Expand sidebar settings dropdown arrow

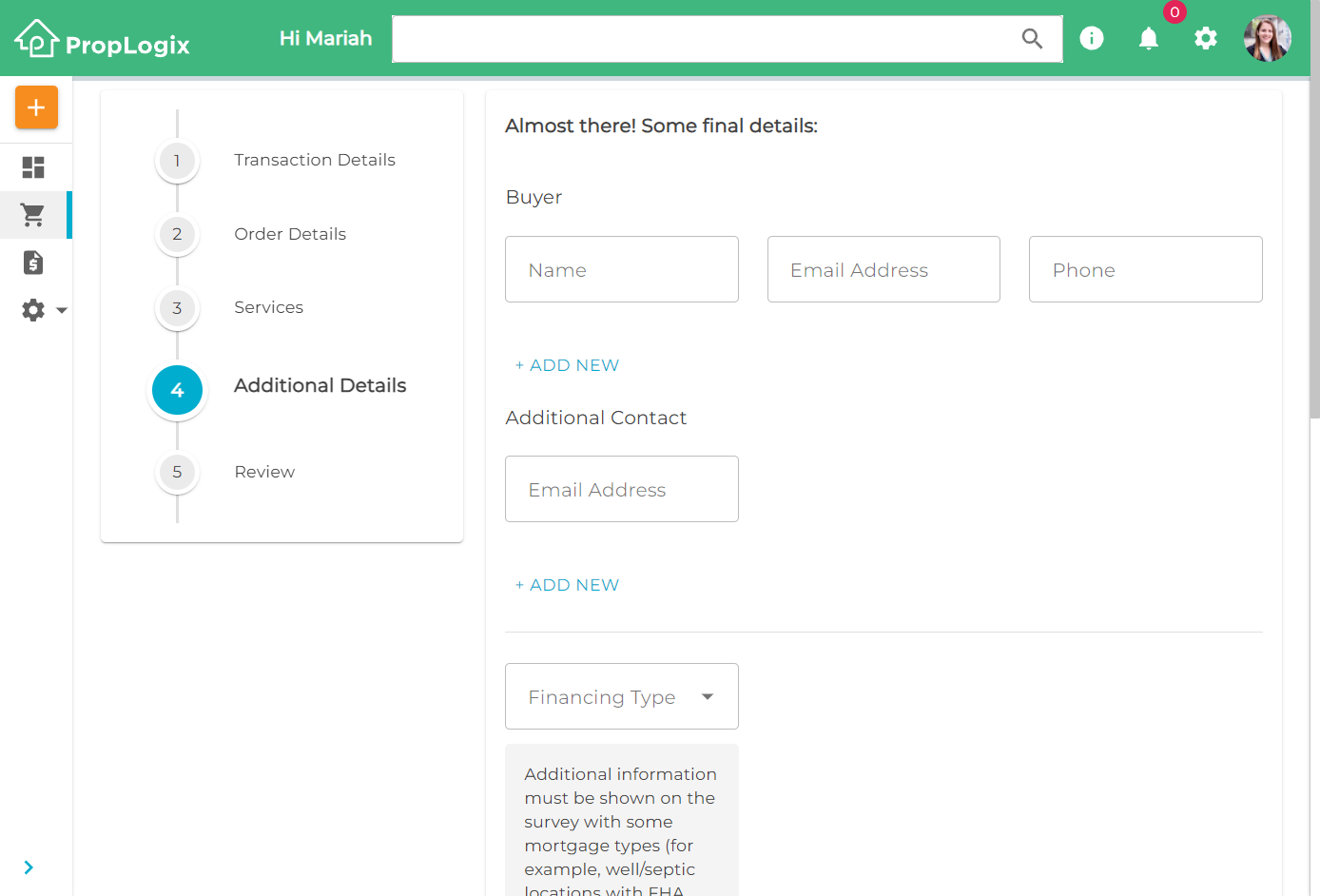tap(62, 310)
